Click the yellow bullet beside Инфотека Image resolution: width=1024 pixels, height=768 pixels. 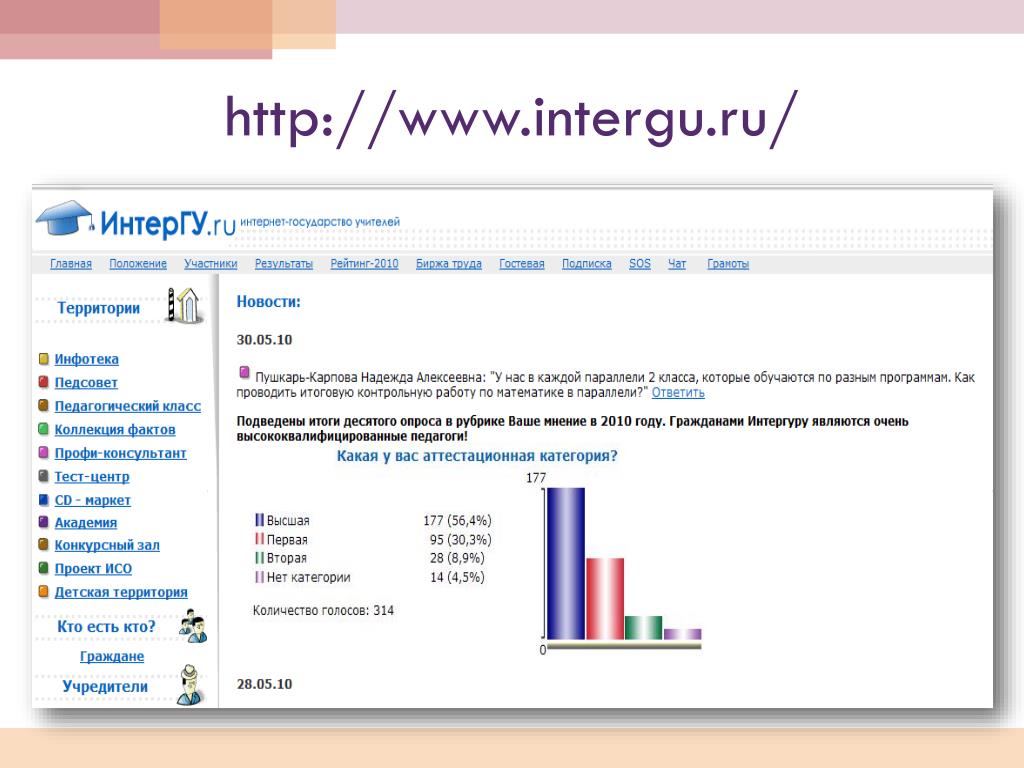(x=44, y=359)
